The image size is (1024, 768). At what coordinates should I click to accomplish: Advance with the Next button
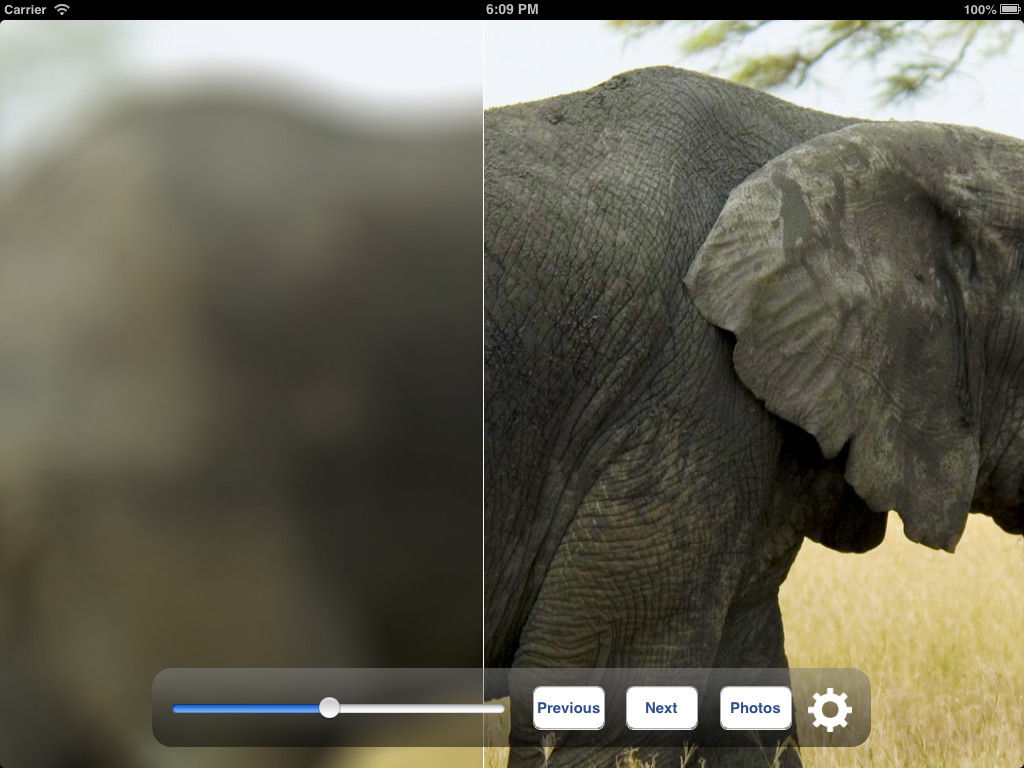tap(662, 708)
